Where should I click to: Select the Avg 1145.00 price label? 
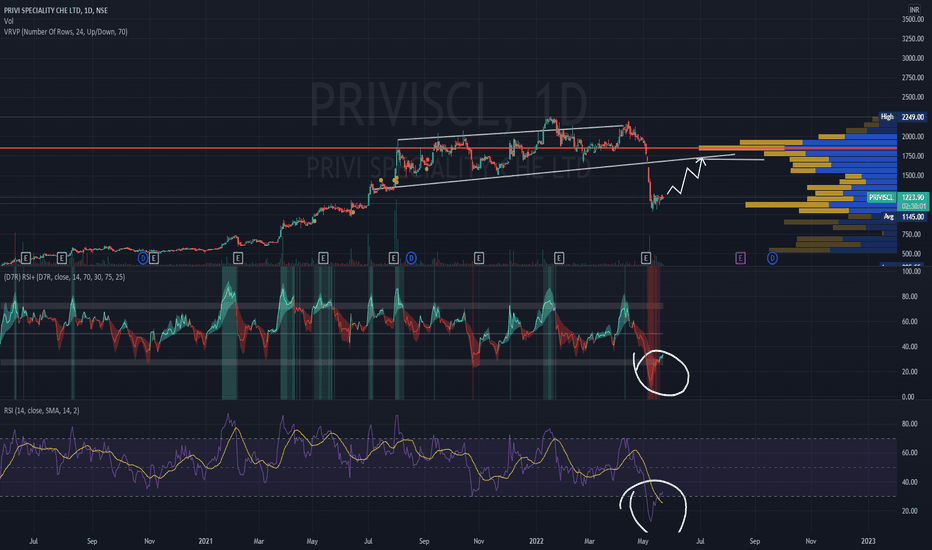click(x=903, y=217)
